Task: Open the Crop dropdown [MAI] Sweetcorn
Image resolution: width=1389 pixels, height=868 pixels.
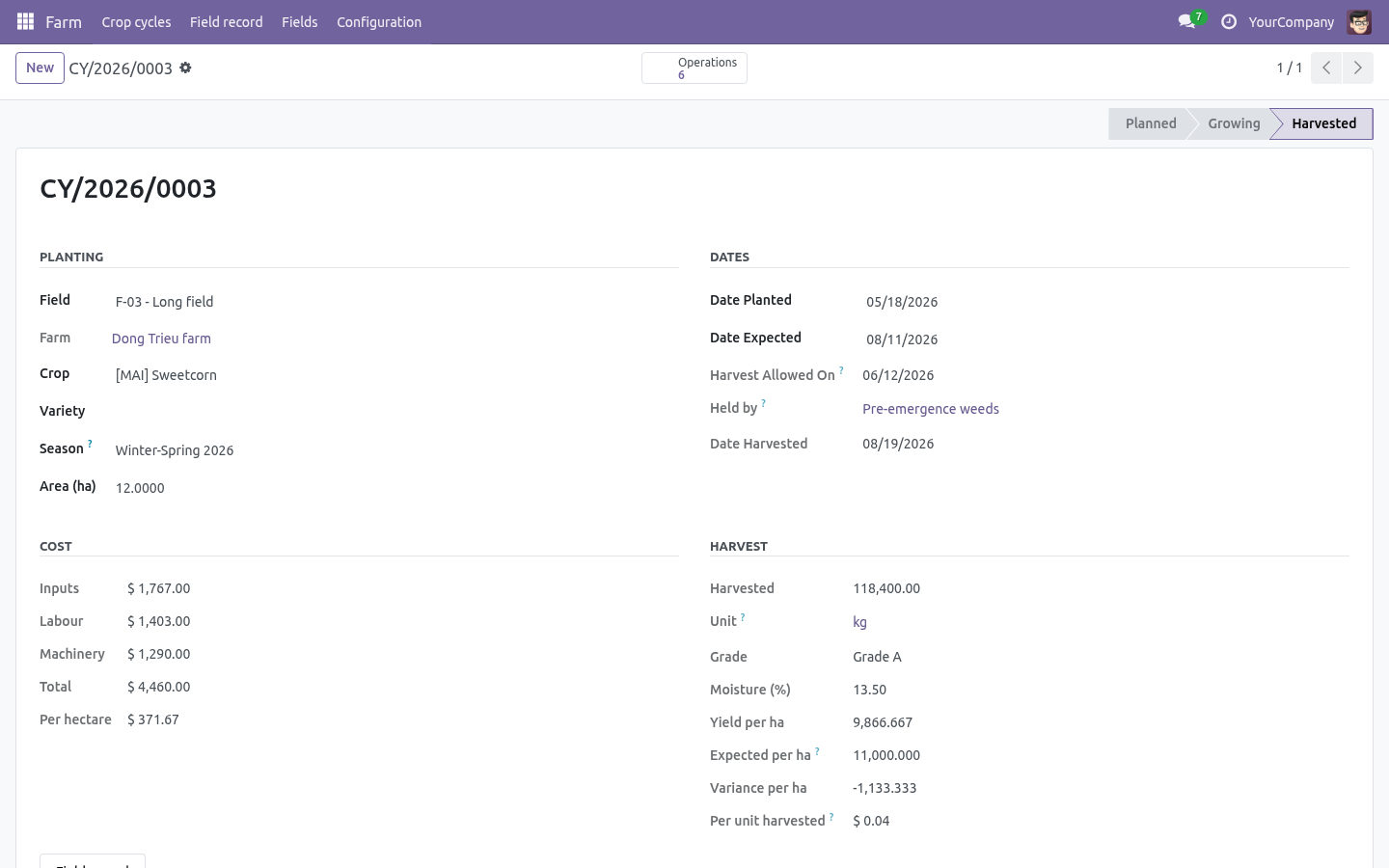Action: point(396,375)
